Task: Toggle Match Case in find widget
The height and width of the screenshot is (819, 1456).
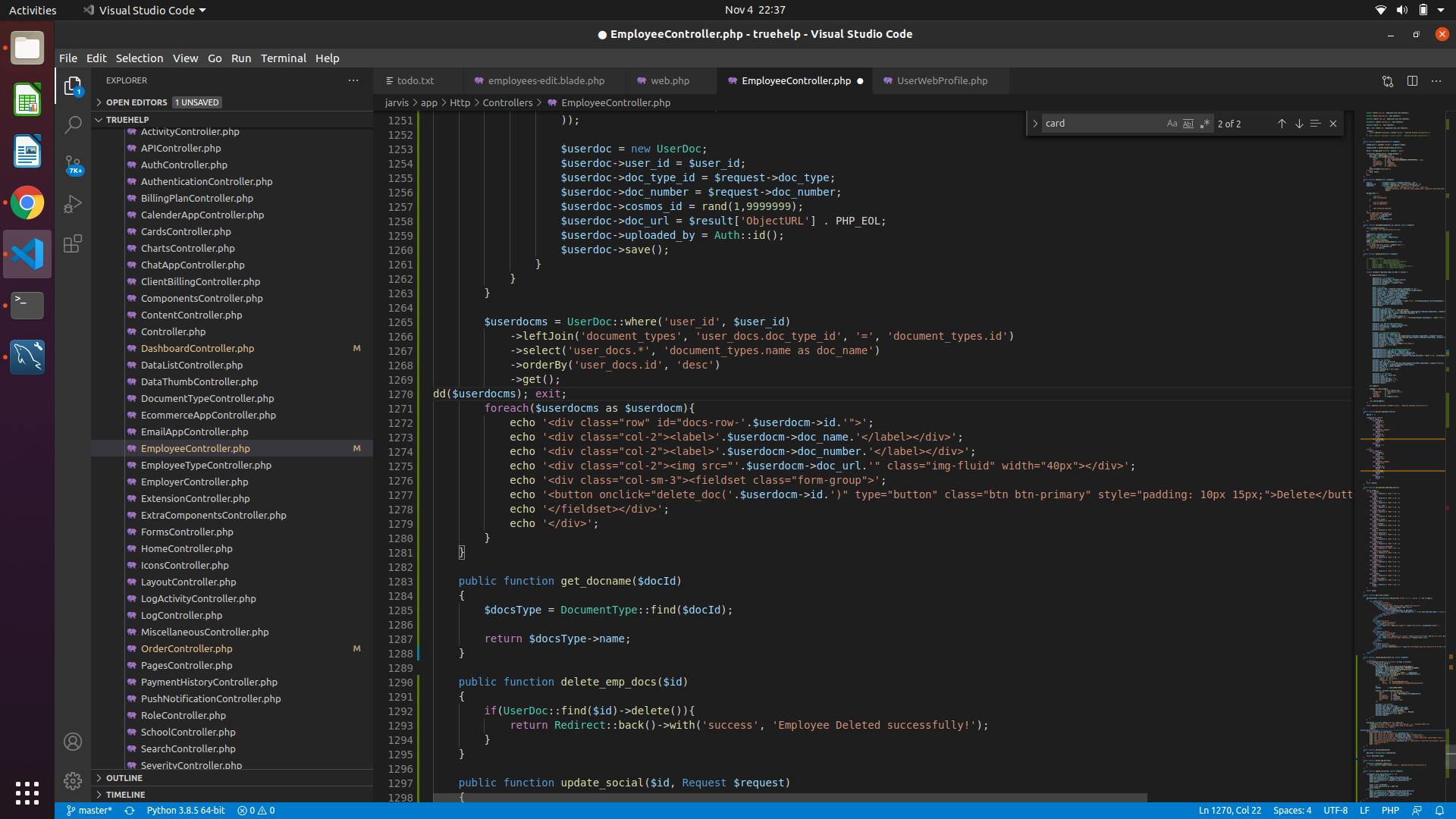Action: point(1172,124)
